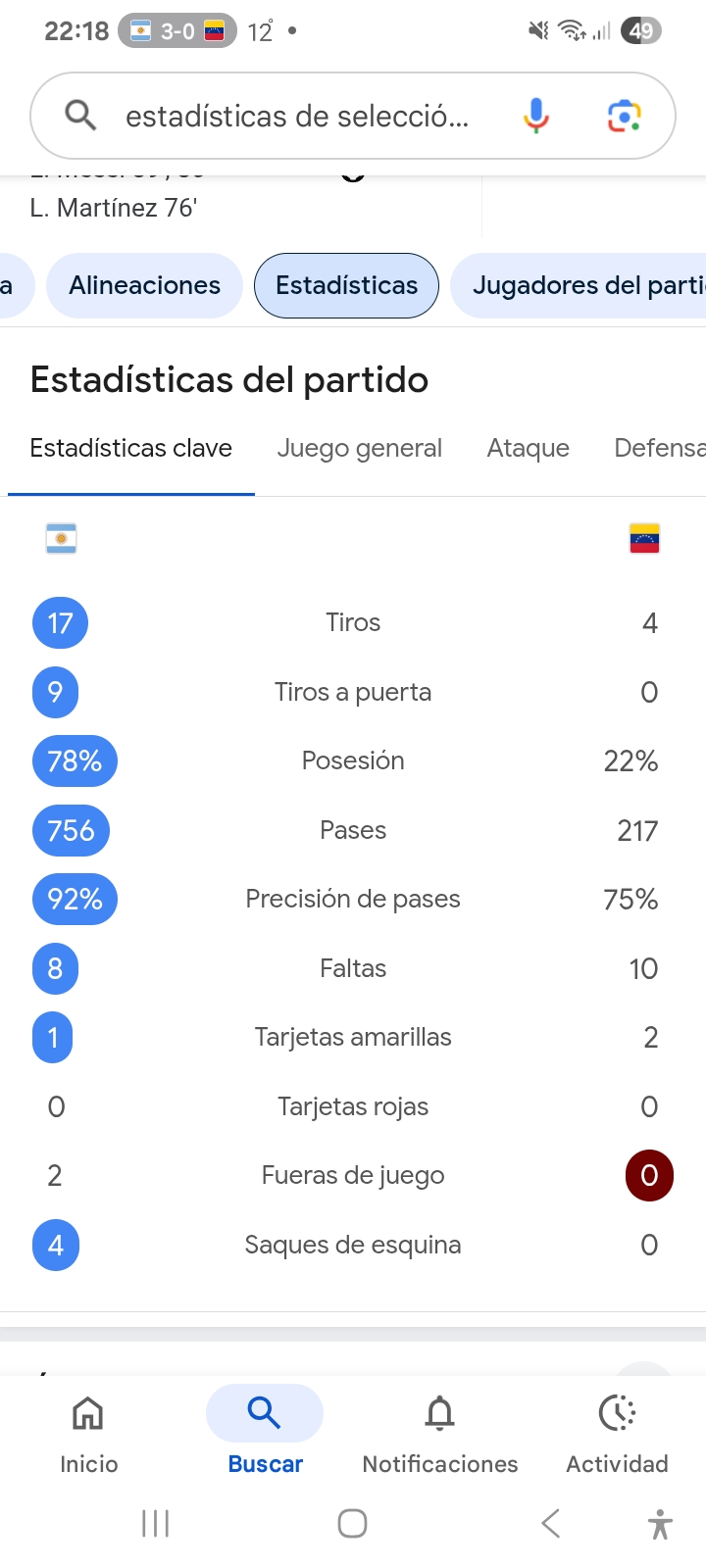The height and width of the screenshot is (1568, 706).
Task: Tap Android back navigation arrow
Action: (x=551, y=1524)
